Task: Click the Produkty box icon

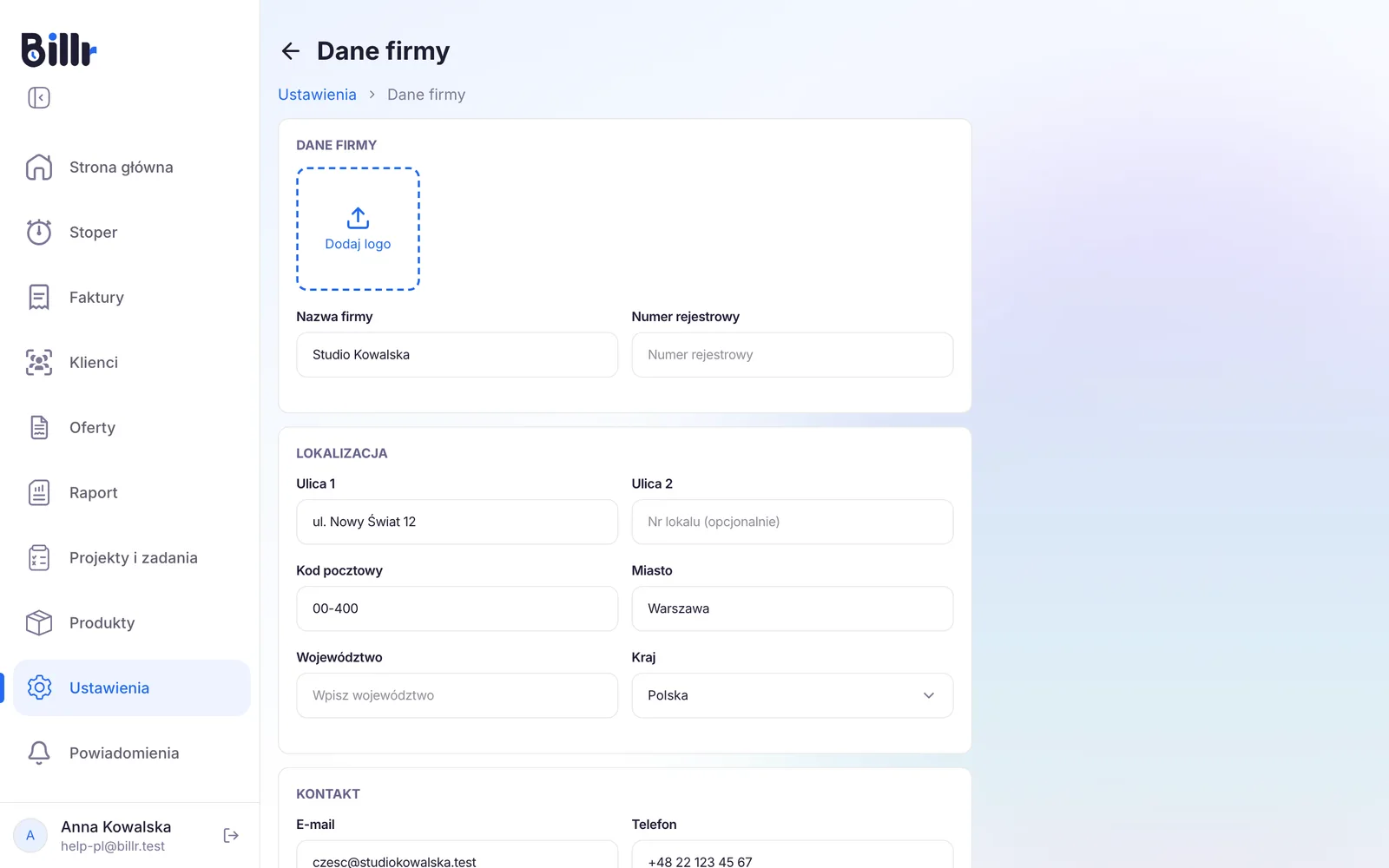Action: [39, 622]
